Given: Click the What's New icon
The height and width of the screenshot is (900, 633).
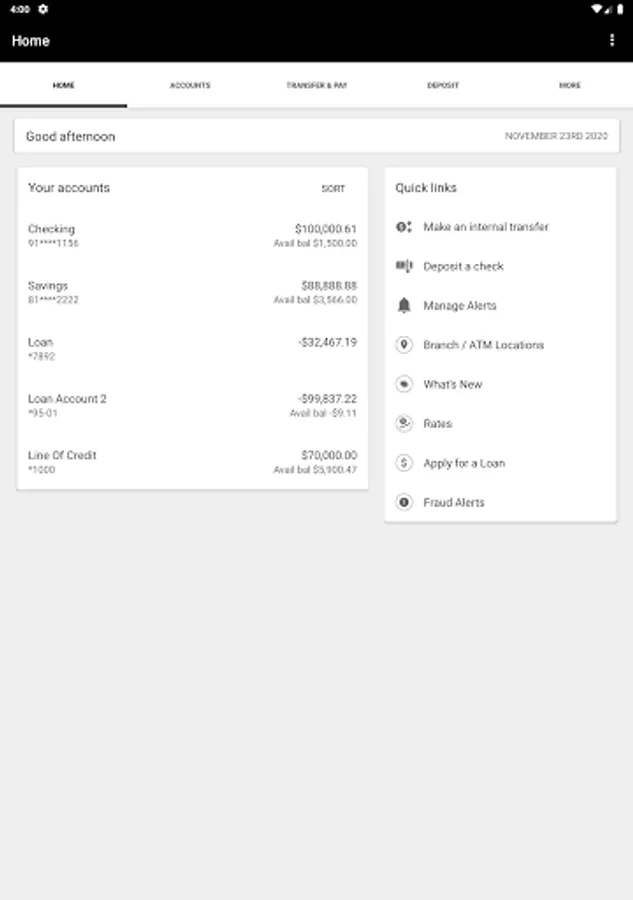Looking at the screenshot, I should (x=404, y=384).
